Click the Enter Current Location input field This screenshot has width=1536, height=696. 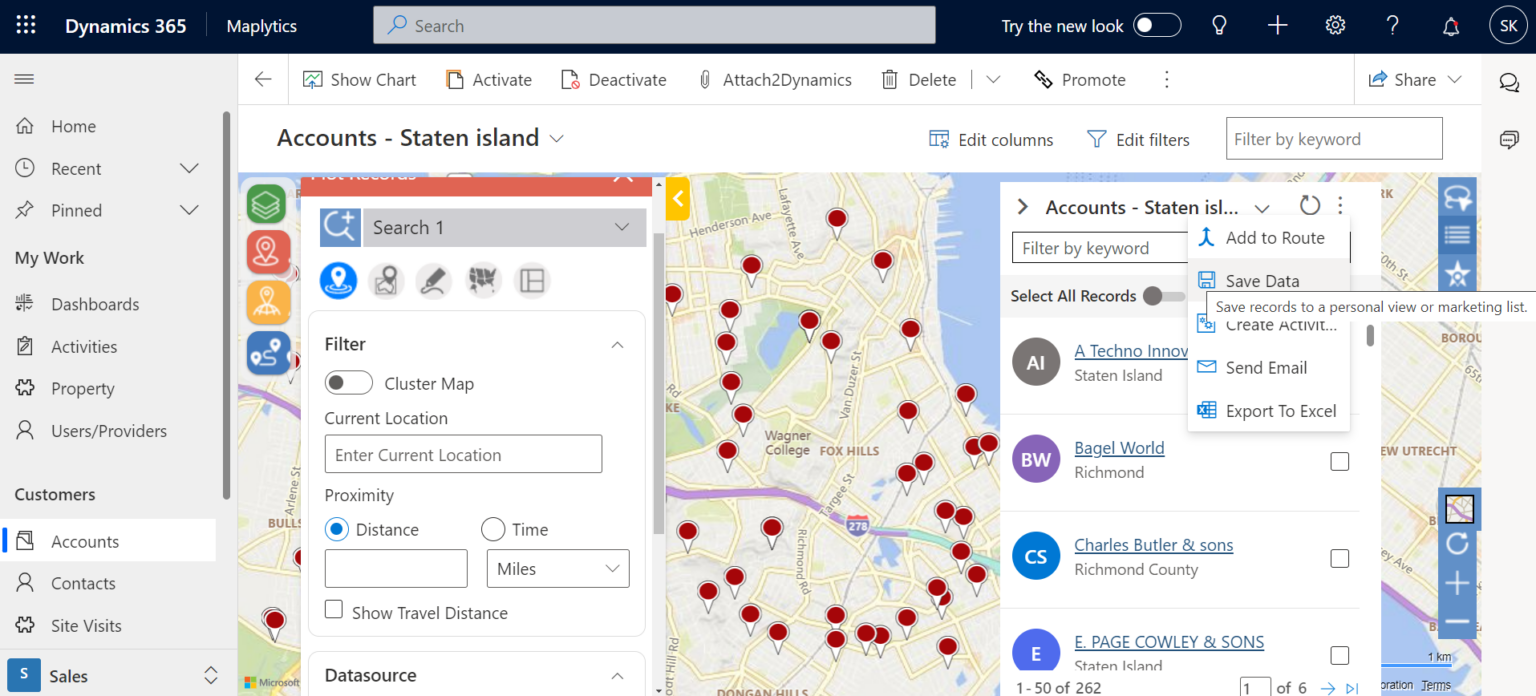[x=463, y=453]
